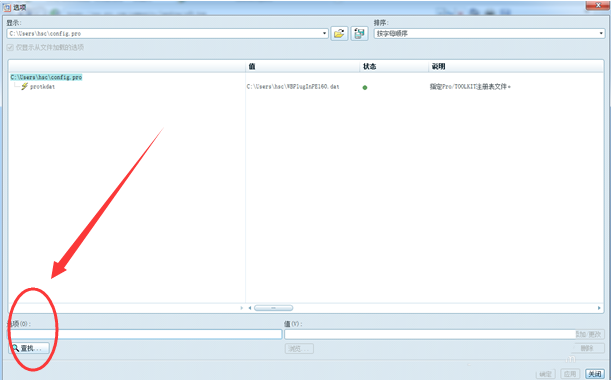This screenshot has height=380, width=611.
Task: Click the 说明 column header
Action: (516, 66)
